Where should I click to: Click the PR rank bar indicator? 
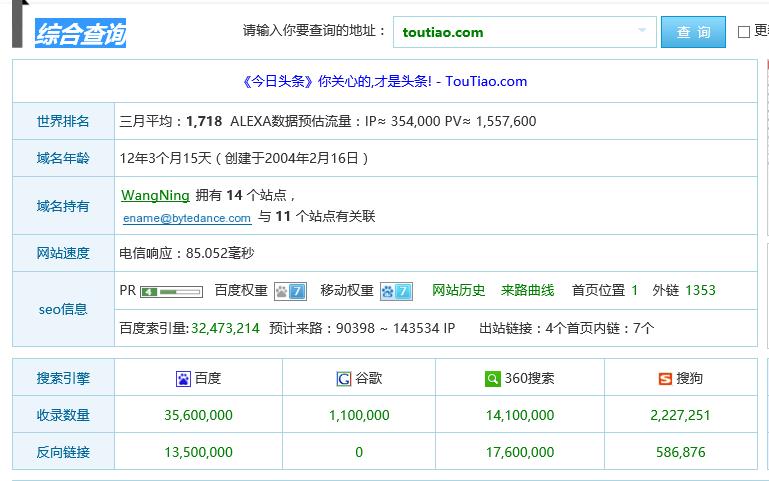pyautogui.click(x=172, y=292)
